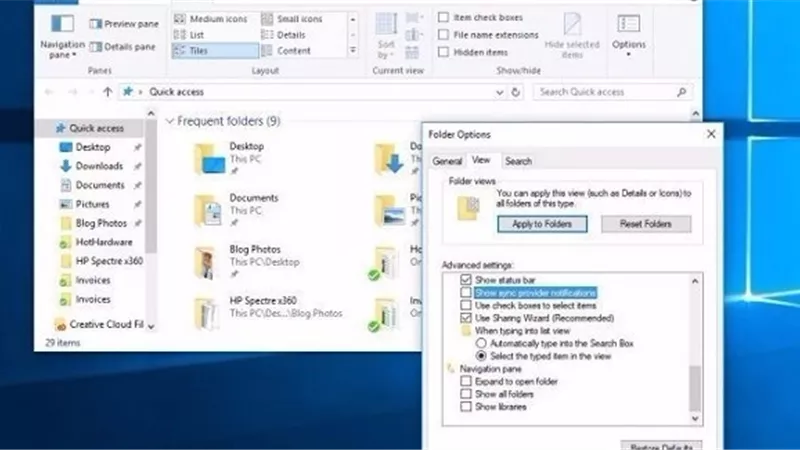Open the Sort by menu
800x450 pixels.
tap(386, 36)
